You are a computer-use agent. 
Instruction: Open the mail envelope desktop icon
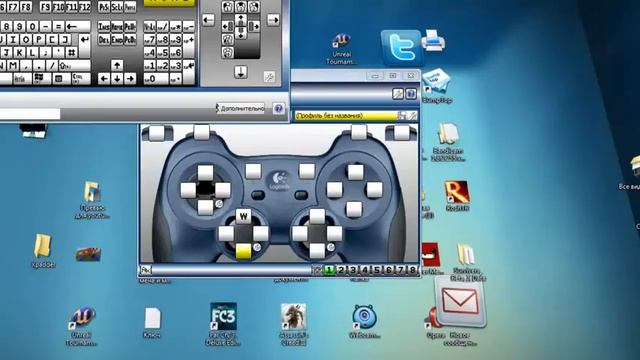pos(460,302)
